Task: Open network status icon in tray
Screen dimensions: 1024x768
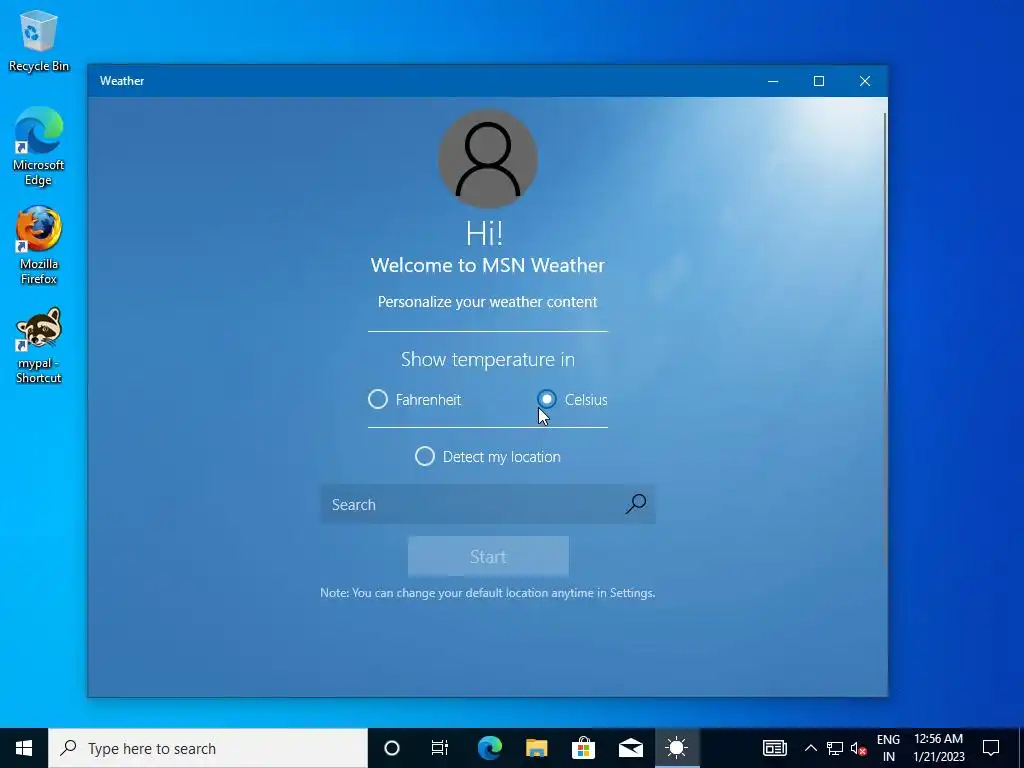Action: click(835, 748)
